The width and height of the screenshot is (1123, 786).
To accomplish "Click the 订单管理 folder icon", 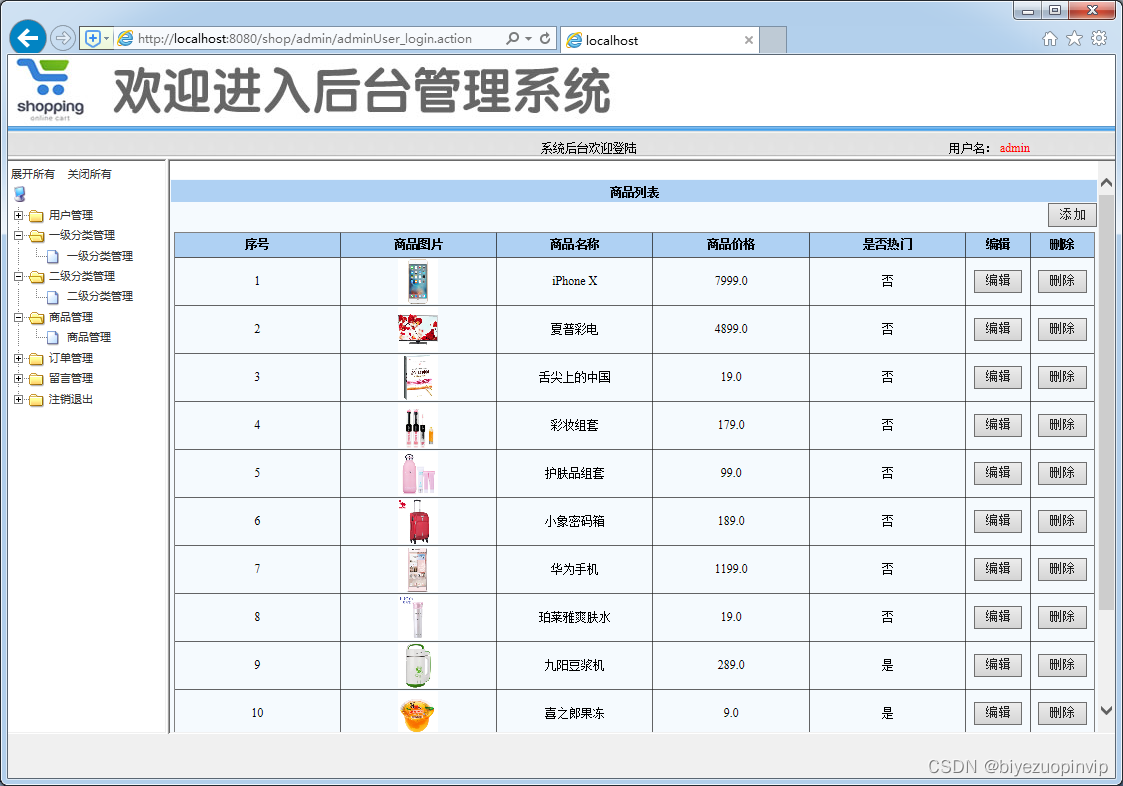I will pos(37,358).
